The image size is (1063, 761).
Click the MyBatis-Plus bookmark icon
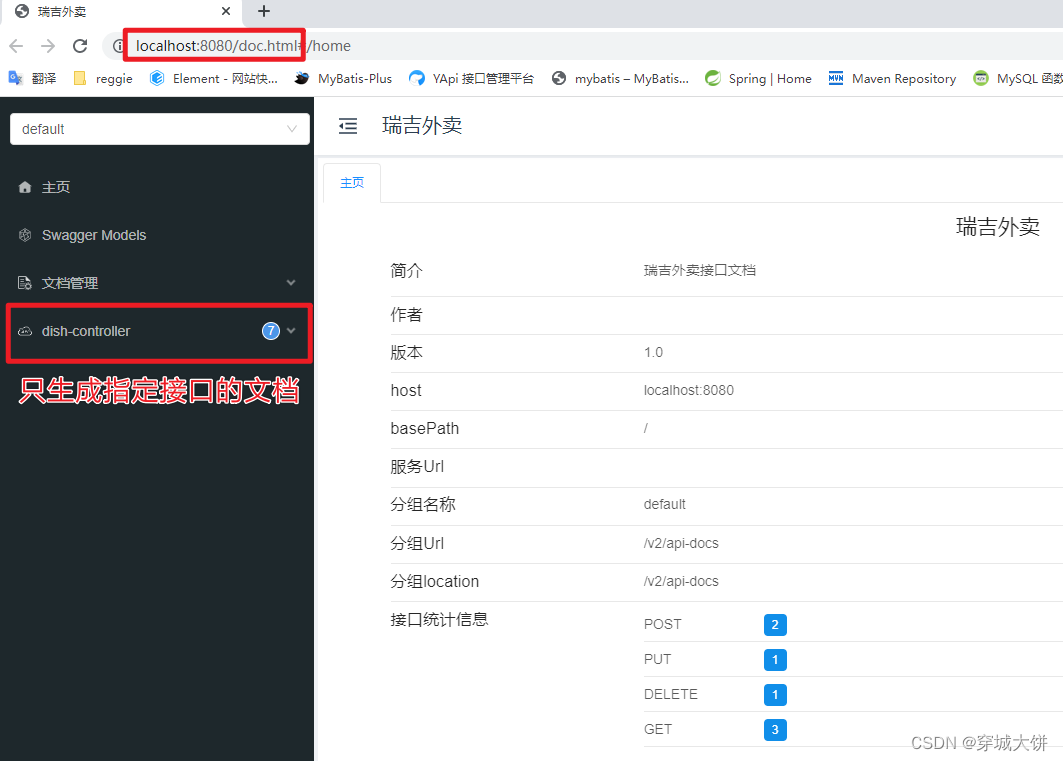(301, 78)
